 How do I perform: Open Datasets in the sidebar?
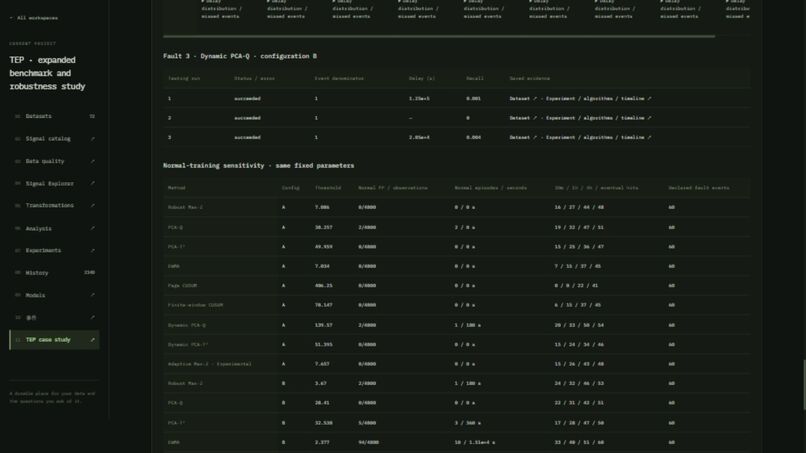(54, 116)
